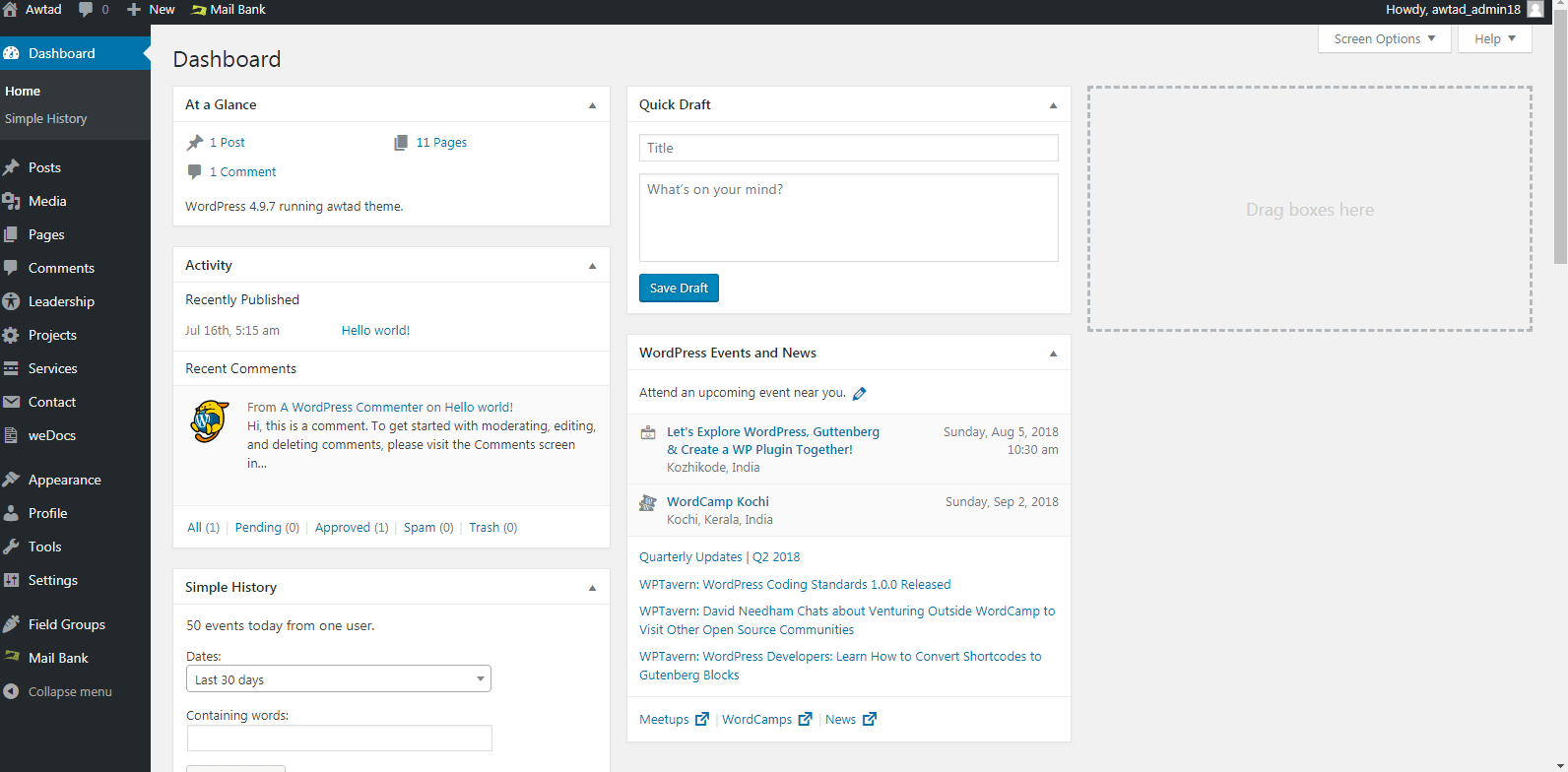This screenshot has height=772, width=1568.
Task: Click the Settings icon in sidebar
Action: pyautogui.click(x=11, y=580)
